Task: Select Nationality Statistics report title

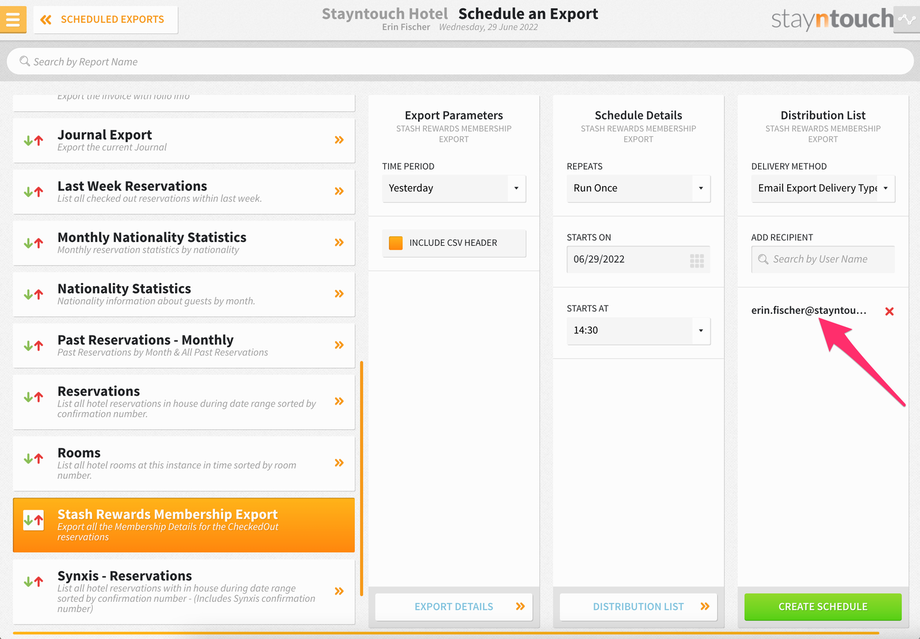Action: pyautogui.click(x=124, y=289)
